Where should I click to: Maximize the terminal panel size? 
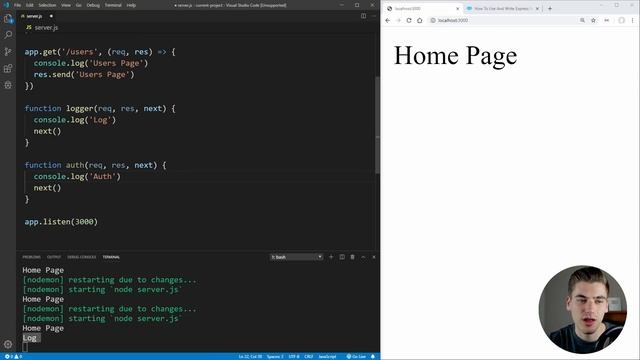point(363,257)
